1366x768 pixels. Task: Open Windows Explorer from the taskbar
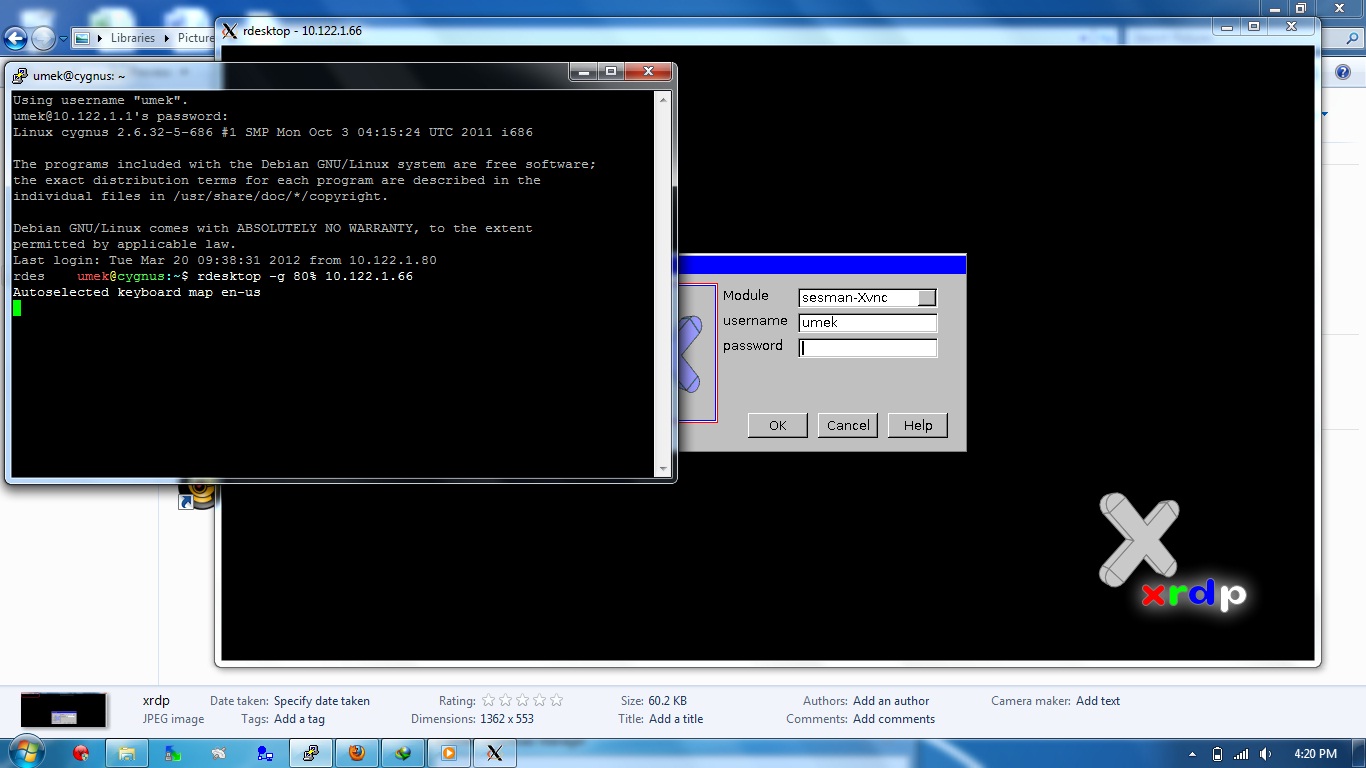point(127,753)
